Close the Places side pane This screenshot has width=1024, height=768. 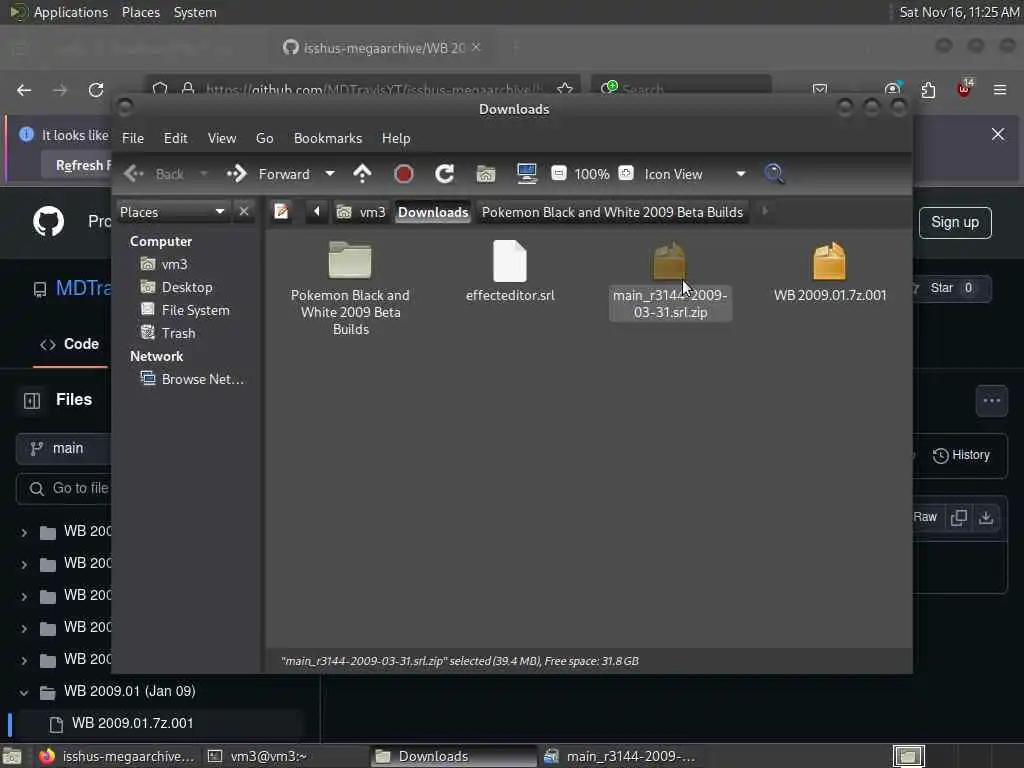(244, 212)
